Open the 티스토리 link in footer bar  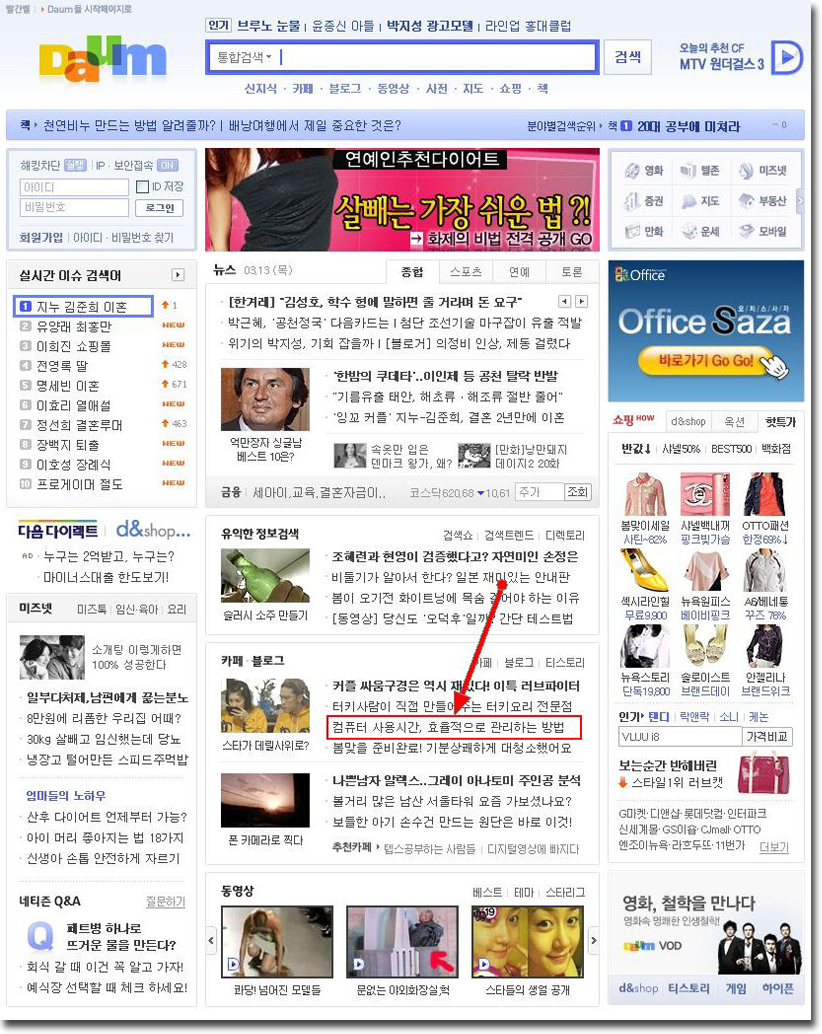688,988
